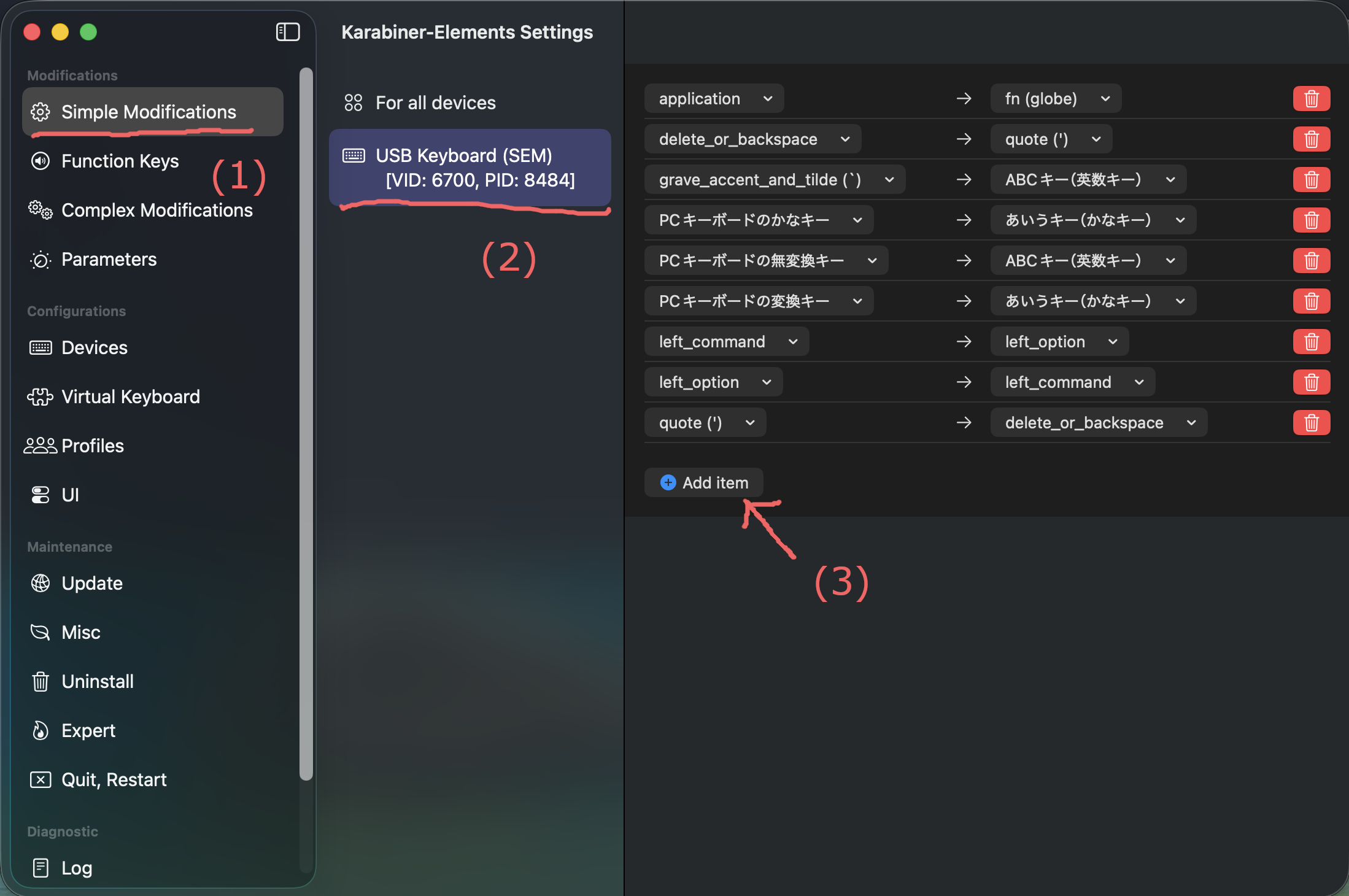Select For all devices

point(470,102)
